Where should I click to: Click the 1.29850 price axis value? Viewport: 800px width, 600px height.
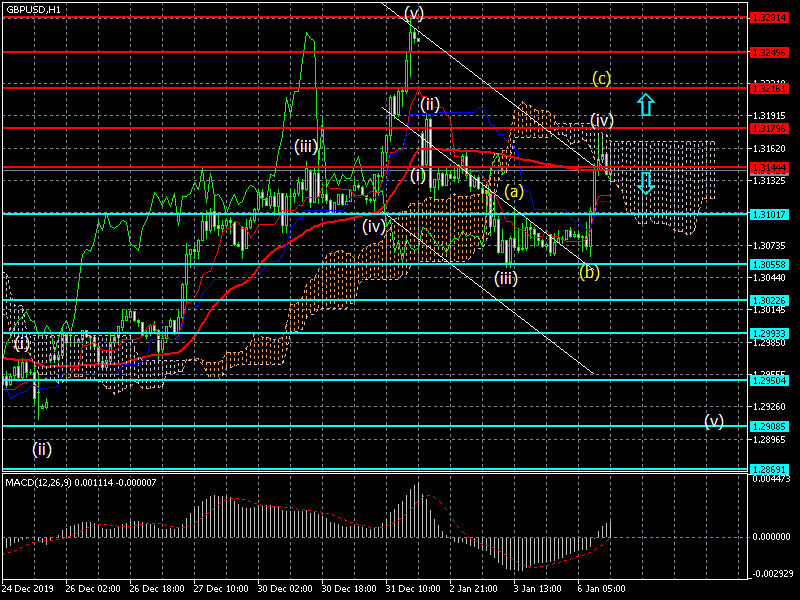tap(769, 342)
